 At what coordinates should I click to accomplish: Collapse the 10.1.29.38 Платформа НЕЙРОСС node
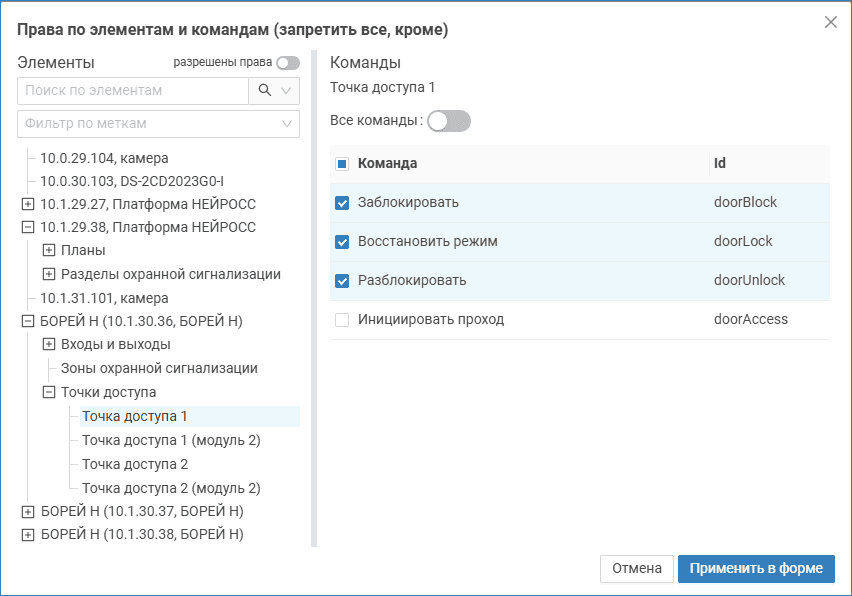27,227
